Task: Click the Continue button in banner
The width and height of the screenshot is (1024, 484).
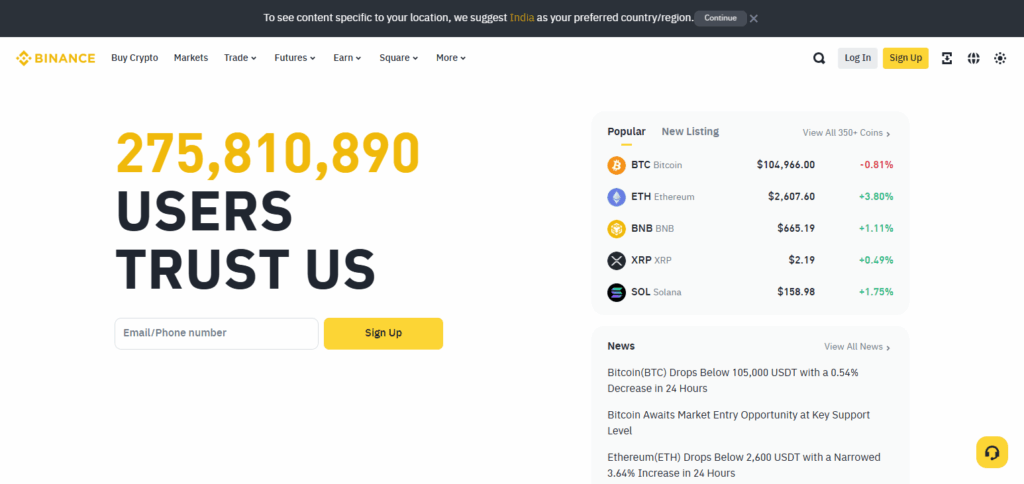Action: pyautogui.click(x=720, y=18)
